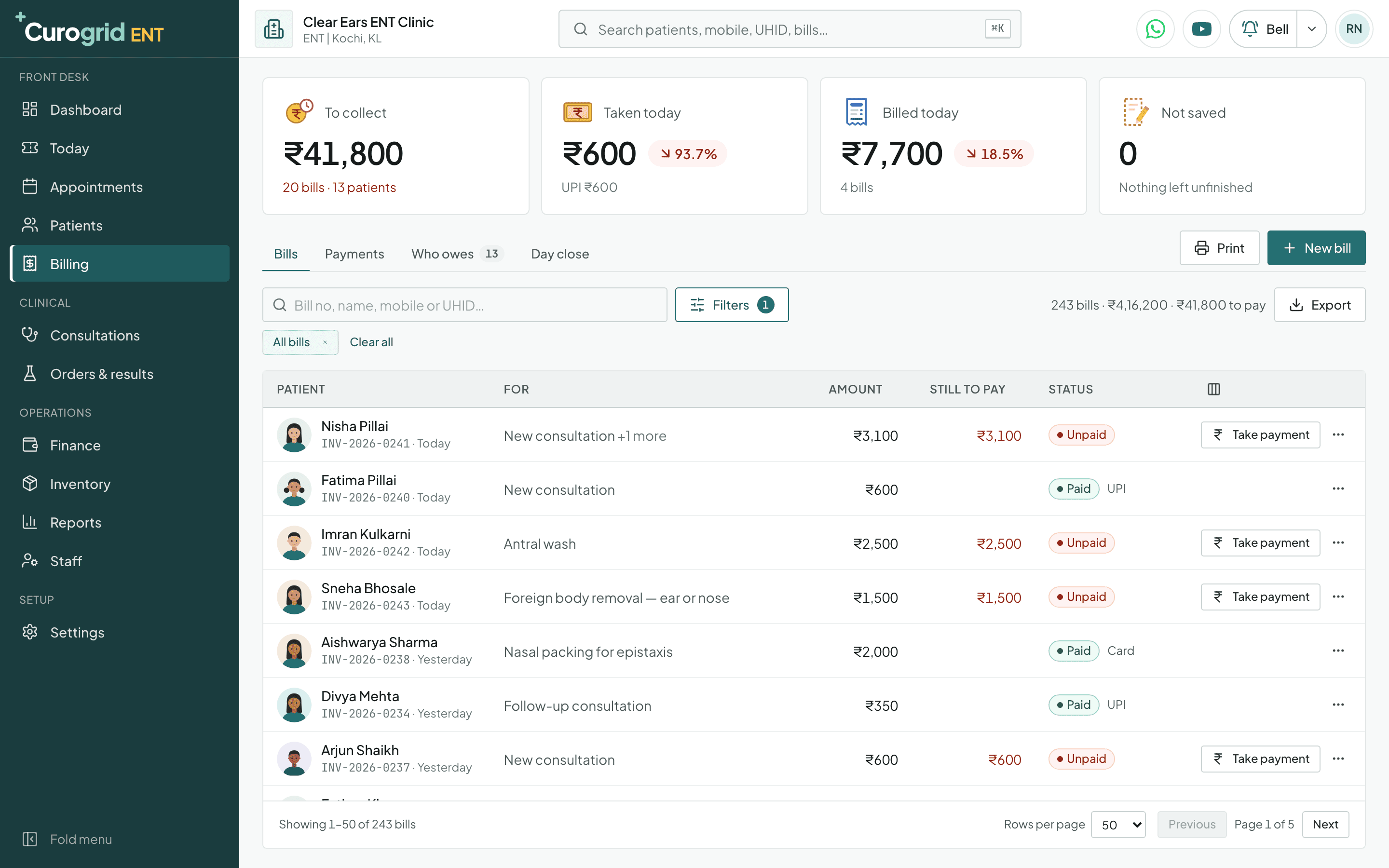The height and width of the screenshot is (868, 1389).
Task: Open Today in sidebar
Action: click(x=120, y=148)
